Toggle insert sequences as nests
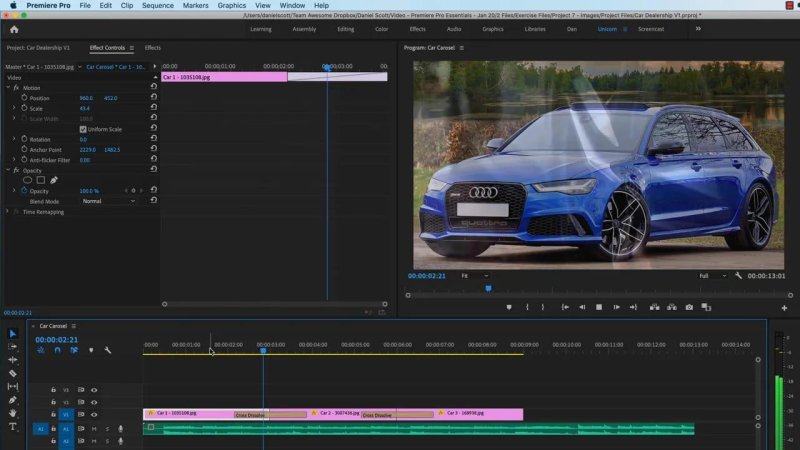 (x=41, y=351)
